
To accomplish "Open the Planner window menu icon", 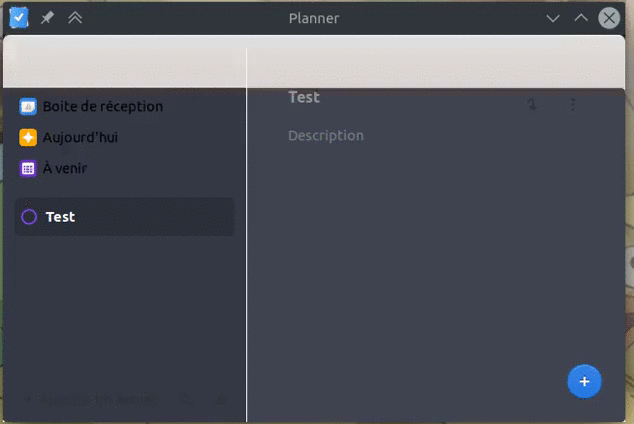I will 19,18.
